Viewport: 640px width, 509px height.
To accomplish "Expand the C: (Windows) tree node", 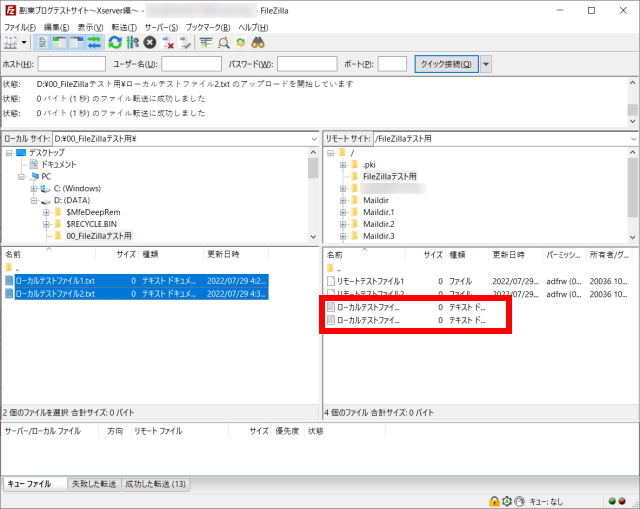I will point(34,188).
